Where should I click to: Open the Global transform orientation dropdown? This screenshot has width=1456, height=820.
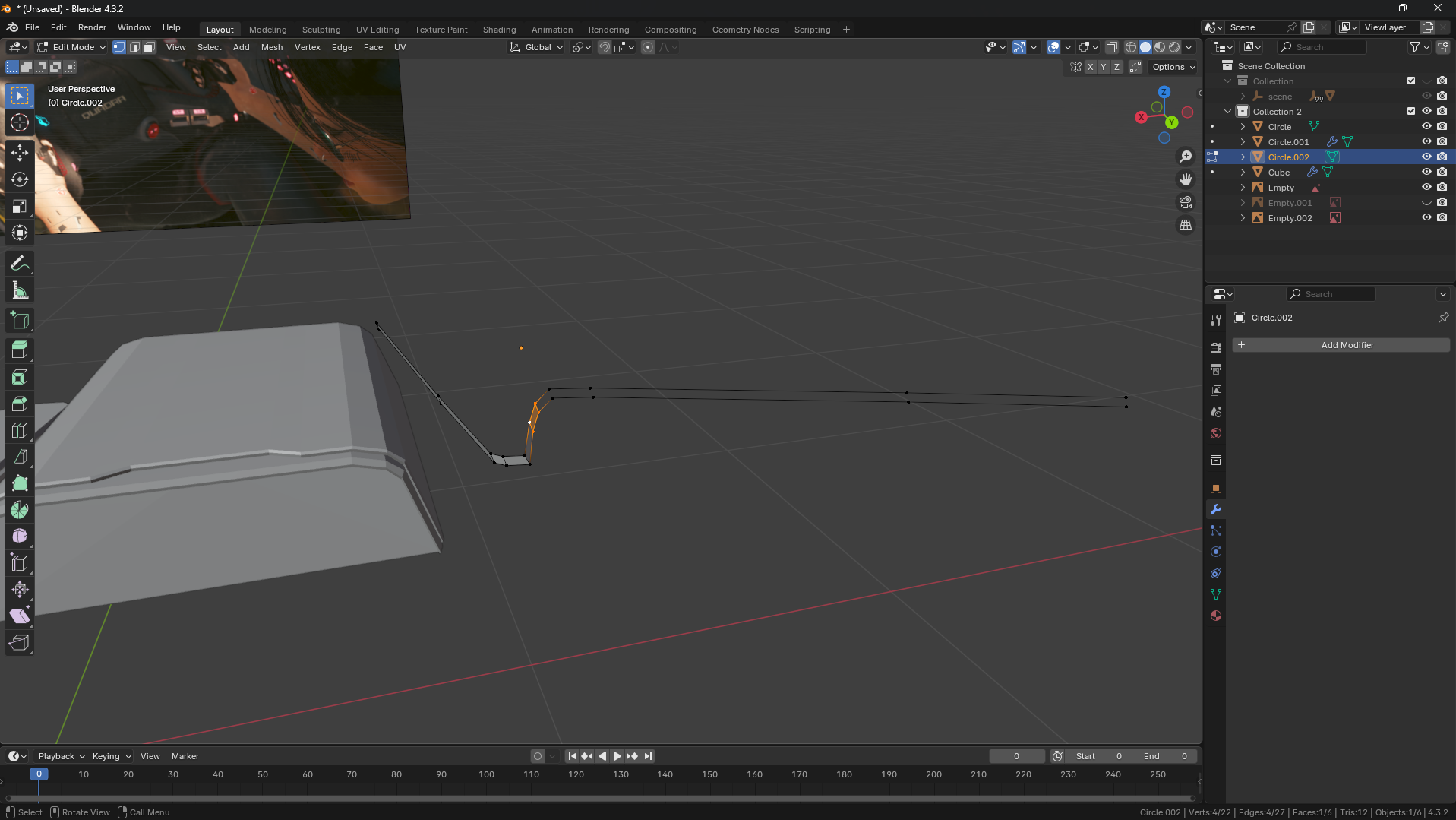coord(537,47)
